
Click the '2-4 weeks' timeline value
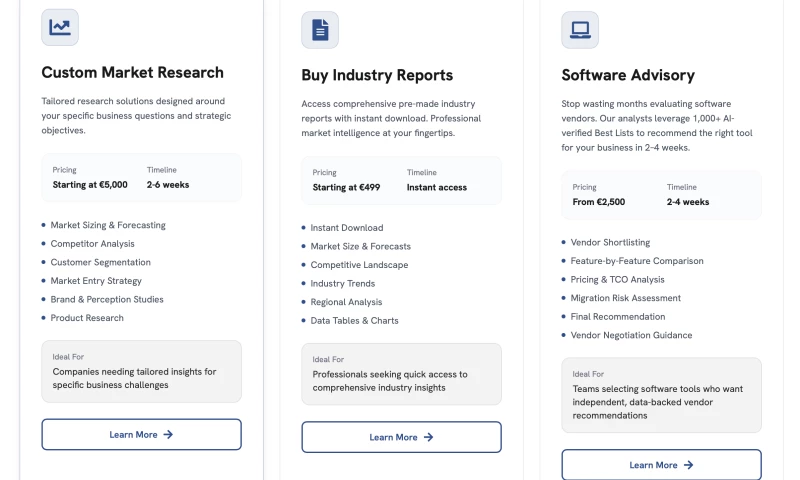click(688, 202)
